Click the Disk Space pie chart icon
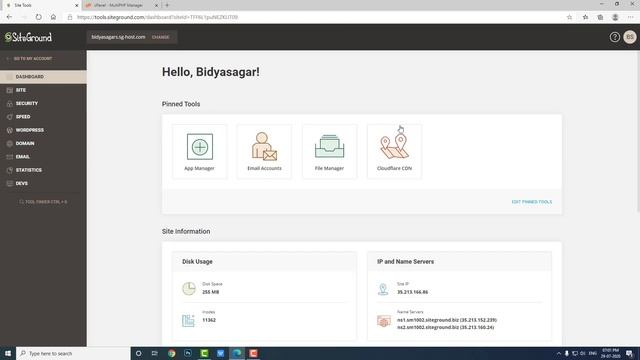The width and height of the screenshot is (640, 360). point(189,289)
